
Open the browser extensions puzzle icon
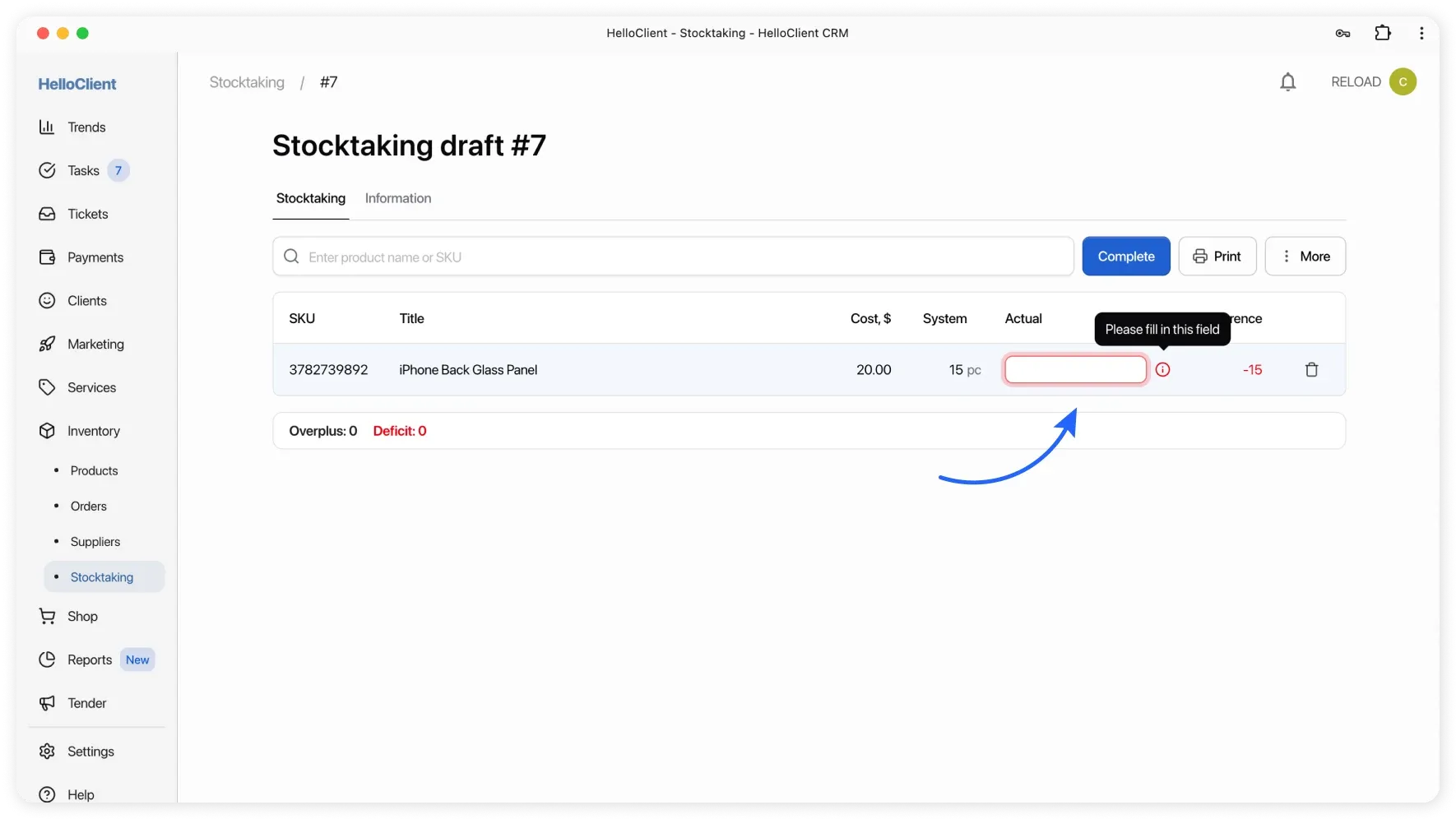pyautogui.click(x=1383, y=33)
